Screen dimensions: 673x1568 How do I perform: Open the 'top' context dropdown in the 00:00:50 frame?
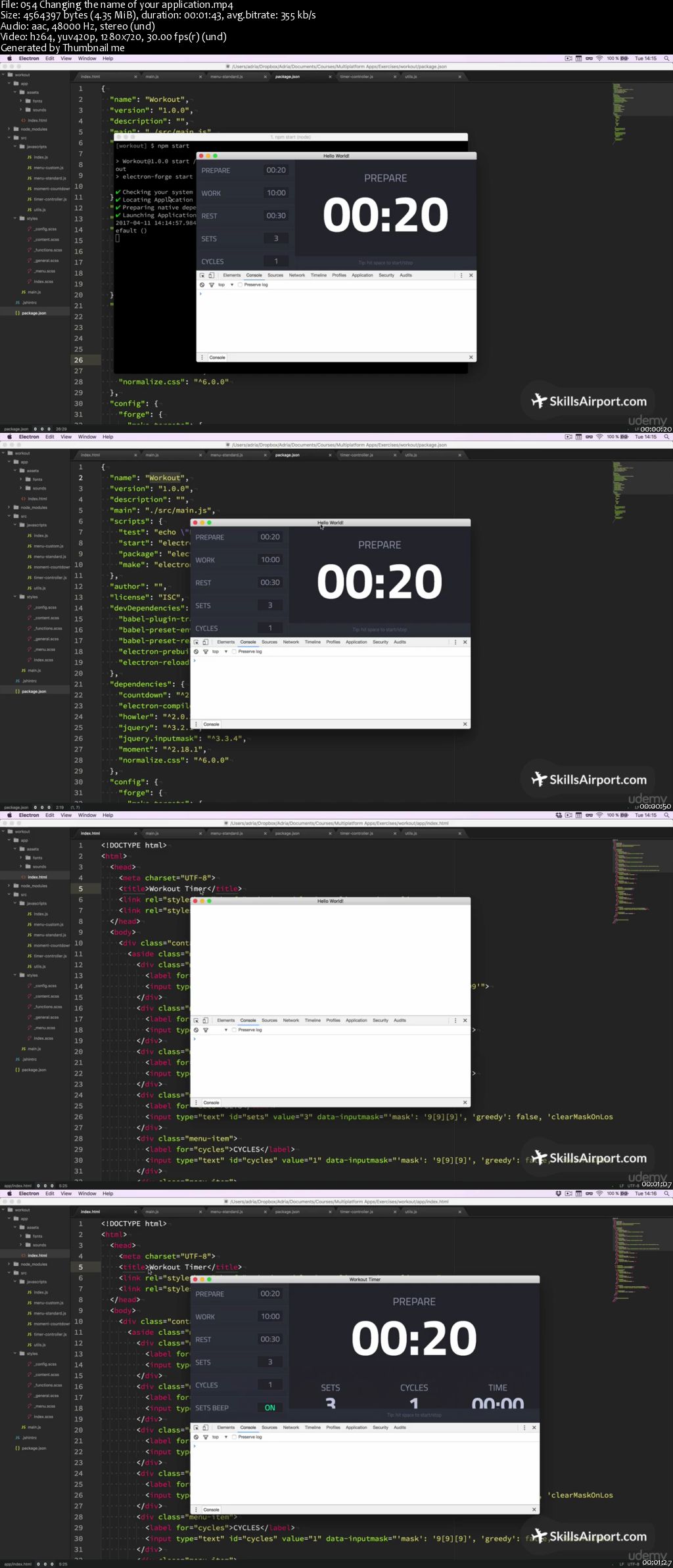coord(220,652)
